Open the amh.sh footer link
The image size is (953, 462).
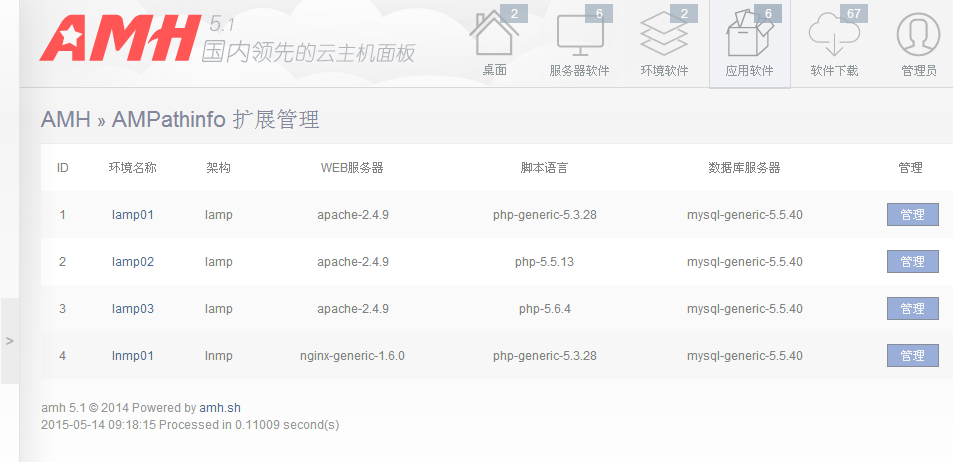pos(220,408)
